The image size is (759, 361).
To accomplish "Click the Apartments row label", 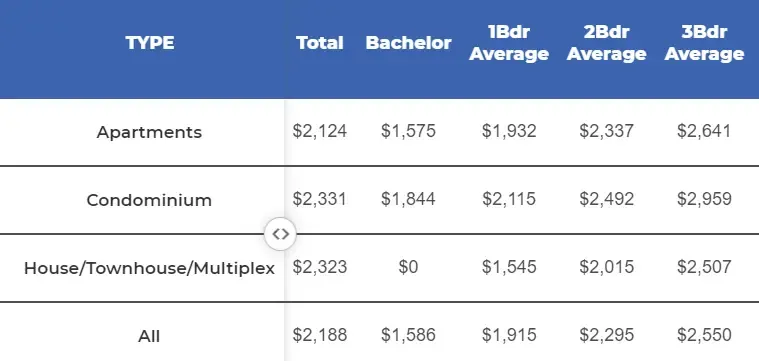I will click(x=149, y=132).
